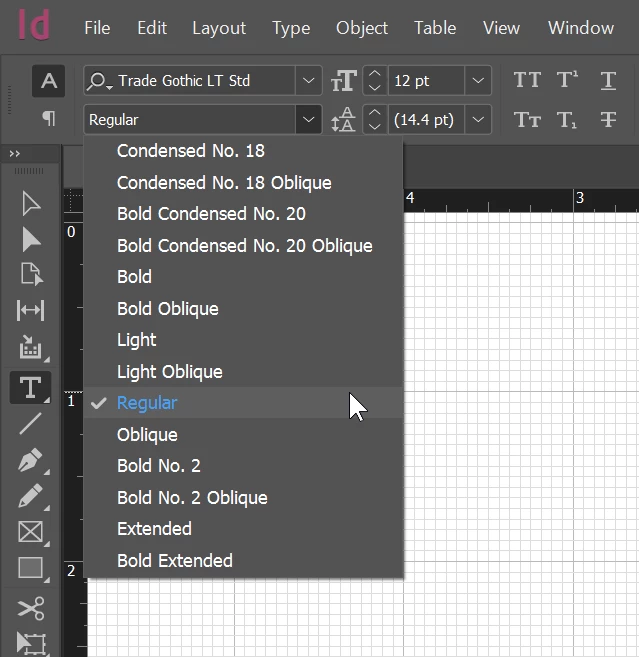Decrease font size with down stepper
This screenshot has width=639, height=657.
[x=375, y=88]
